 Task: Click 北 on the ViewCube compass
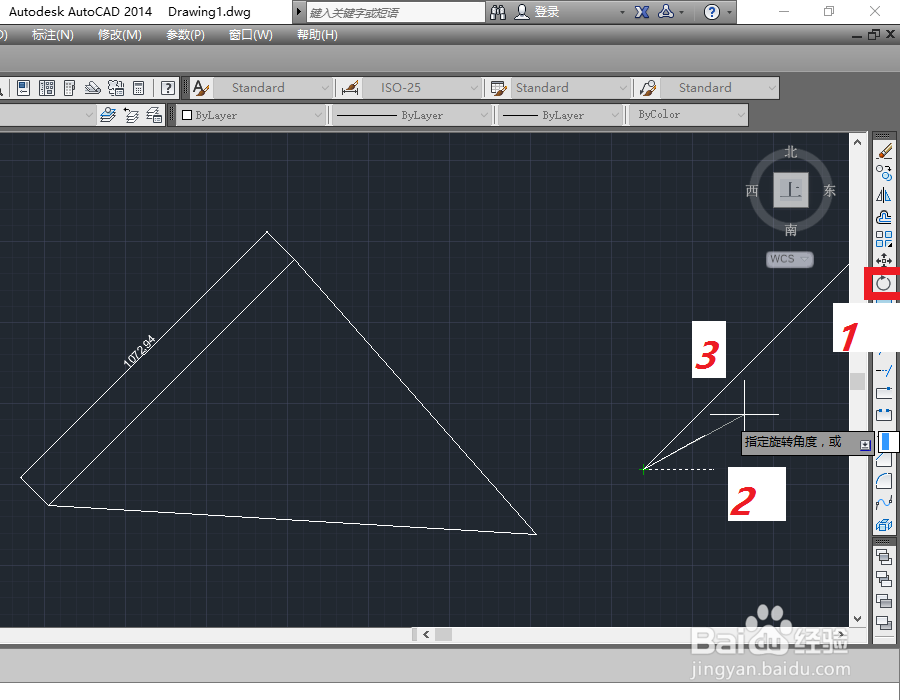pos(791,152)
